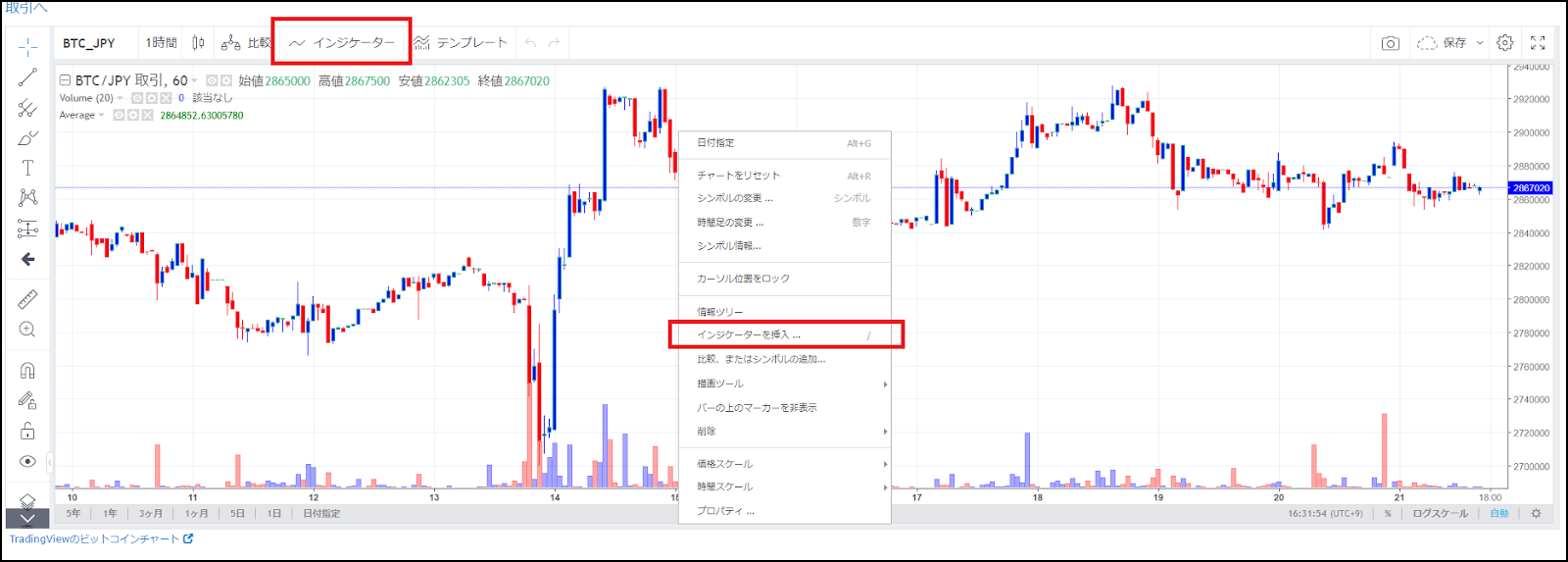Viewport: 1568px width, 562px height.
Task: Toggle magnet mode in left toolbar
Action: [27, 370]
